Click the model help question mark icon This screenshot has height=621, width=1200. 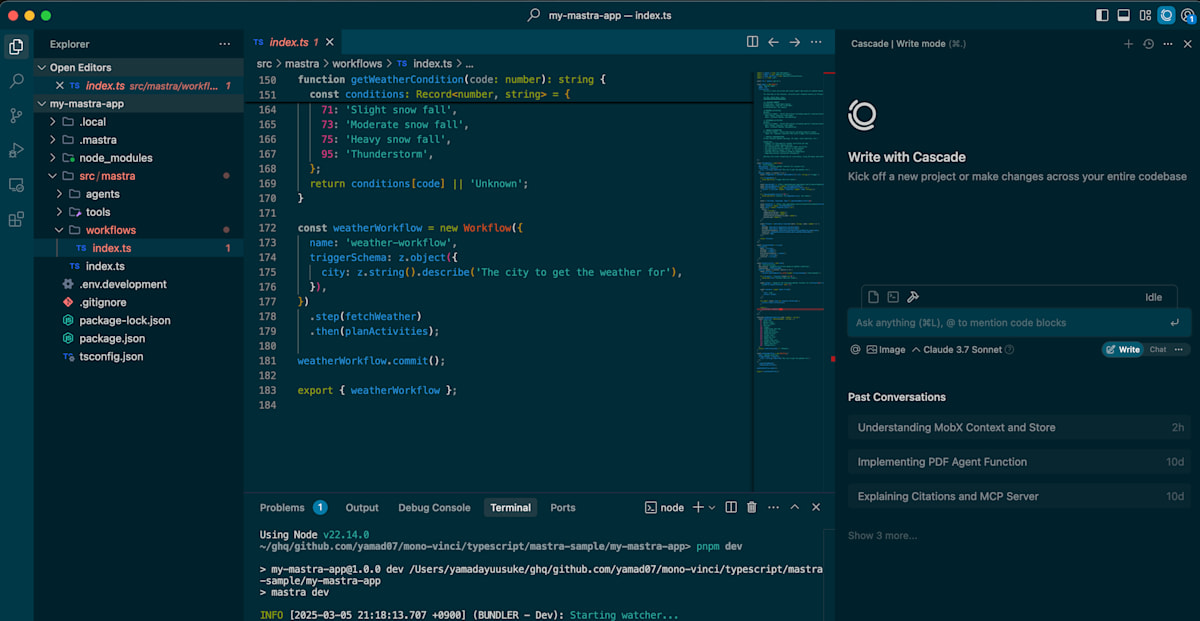1009,350
